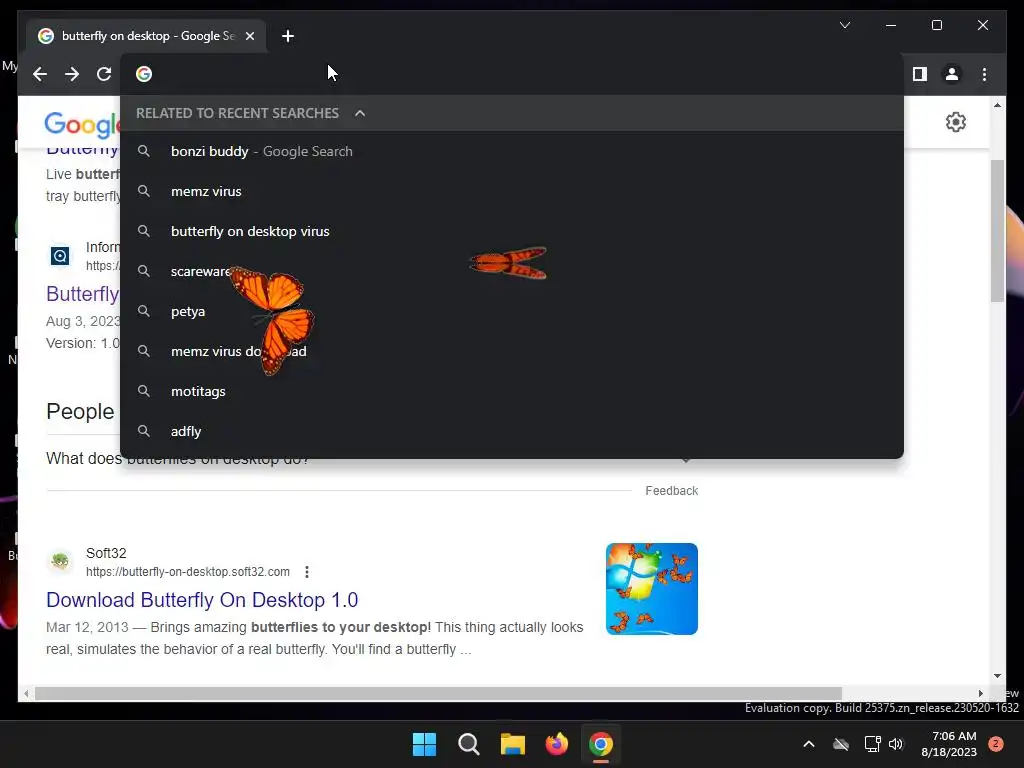
Task: Choose the 'bonzi buddy' suggestion
Action: tap(512, 152)
